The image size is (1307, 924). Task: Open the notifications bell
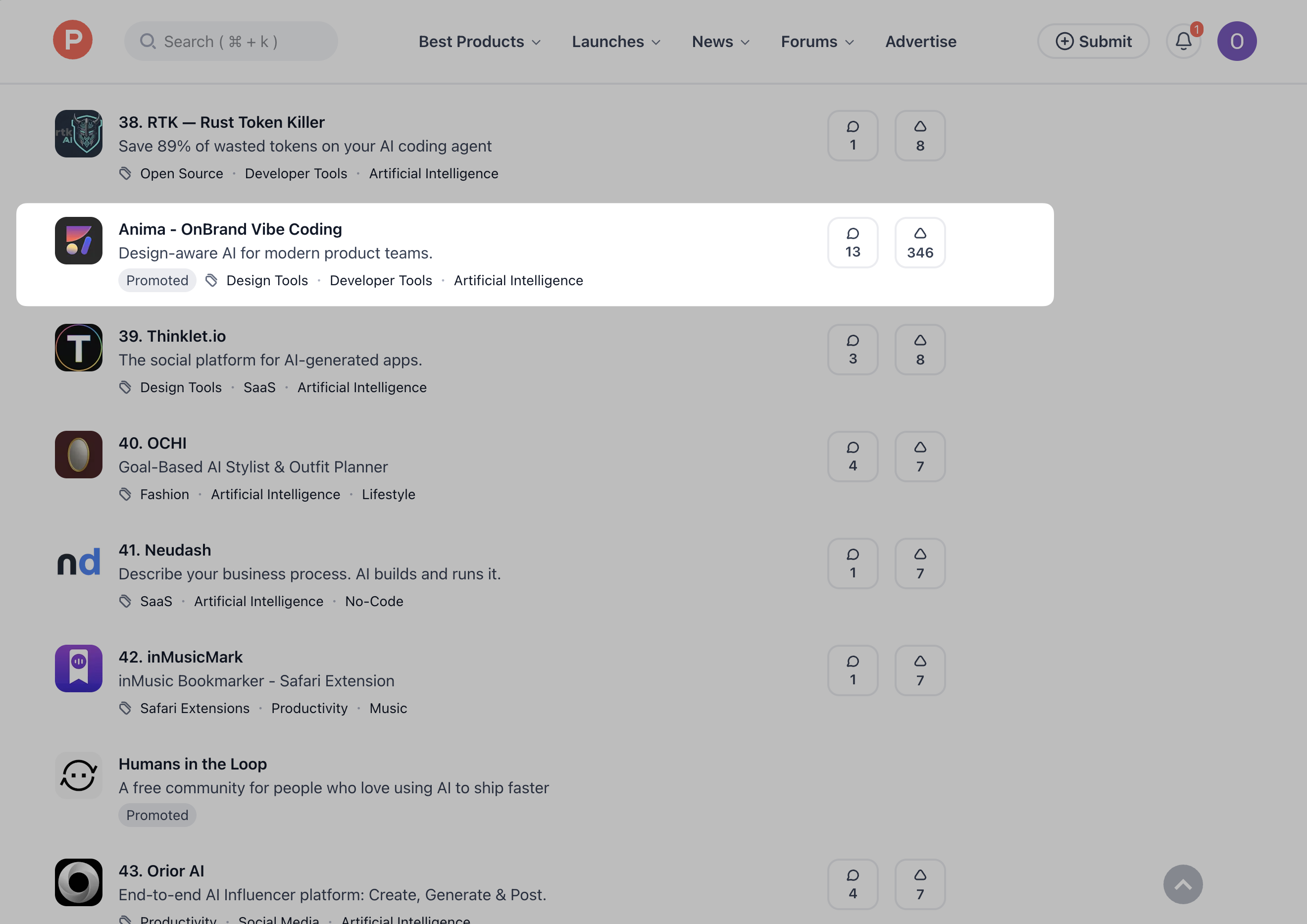[1183, 41]
